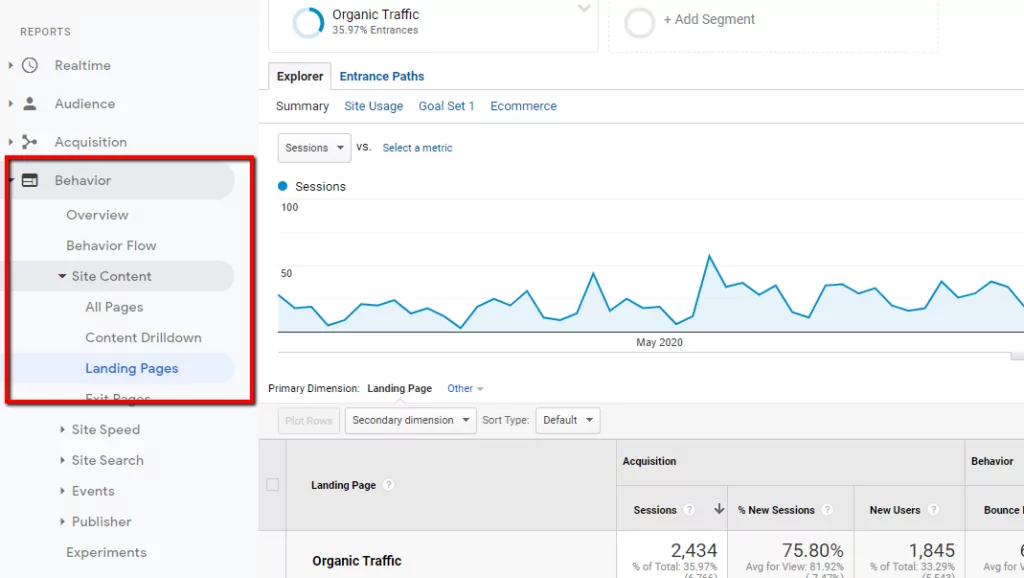The height and width of the screenshot is (578, 1024).
Task: Open the Organic Traffic segment options chevron
Action: pyautogui.click(x=584, y=8)
